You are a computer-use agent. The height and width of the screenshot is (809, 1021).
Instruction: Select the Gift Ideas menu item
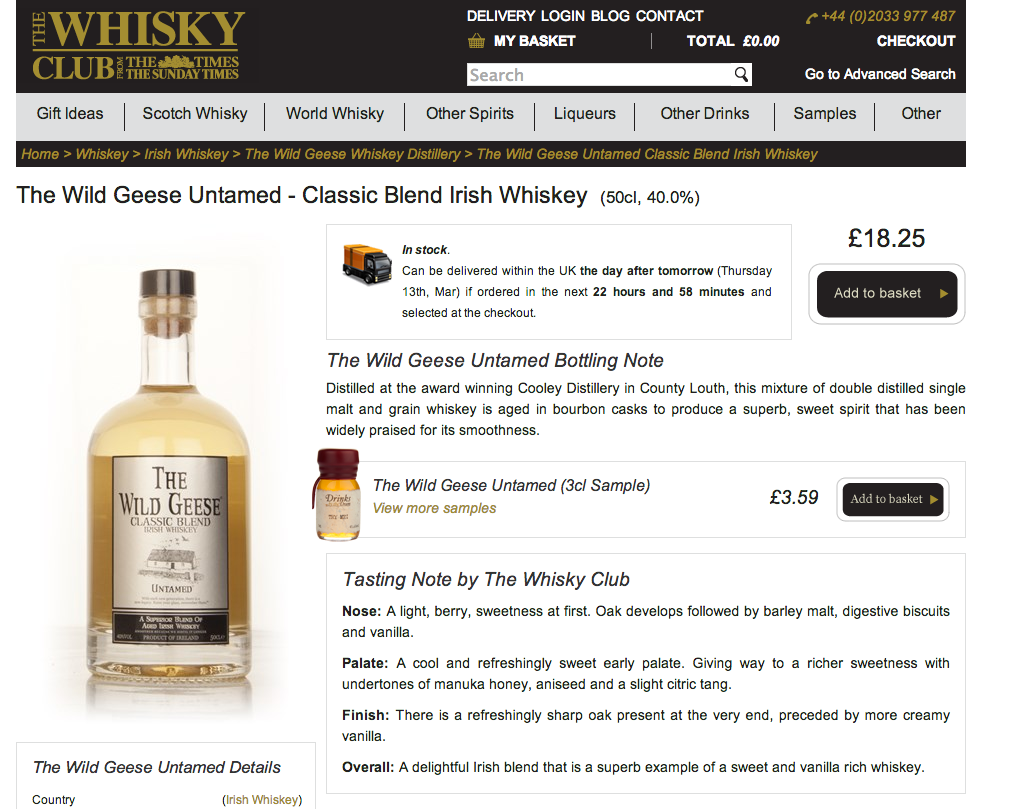(x=70, y=114)
